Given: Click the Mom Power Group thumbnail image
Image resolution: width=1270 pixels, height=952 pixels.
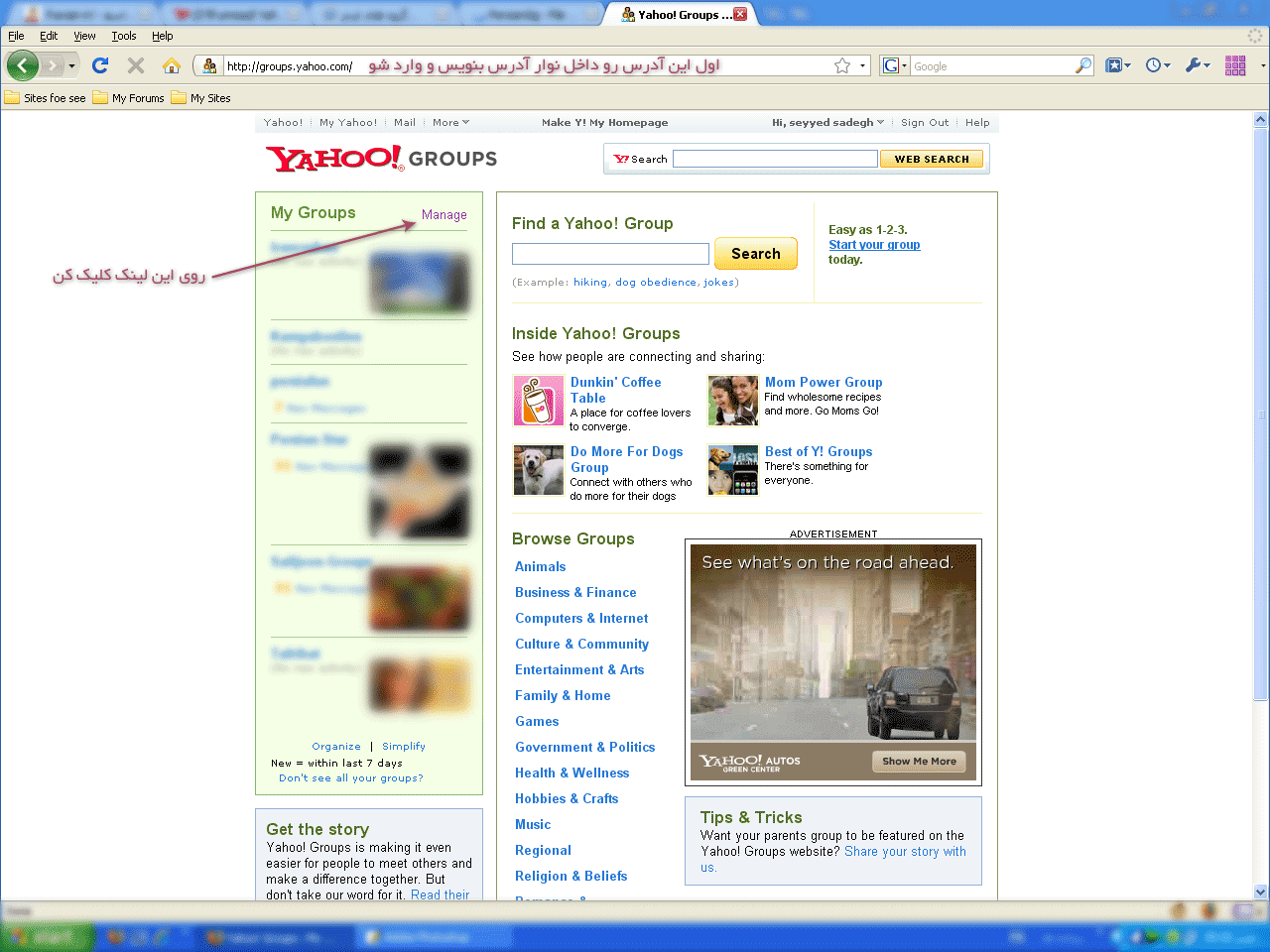Looking at the screenshot, I should pos(733,401).
